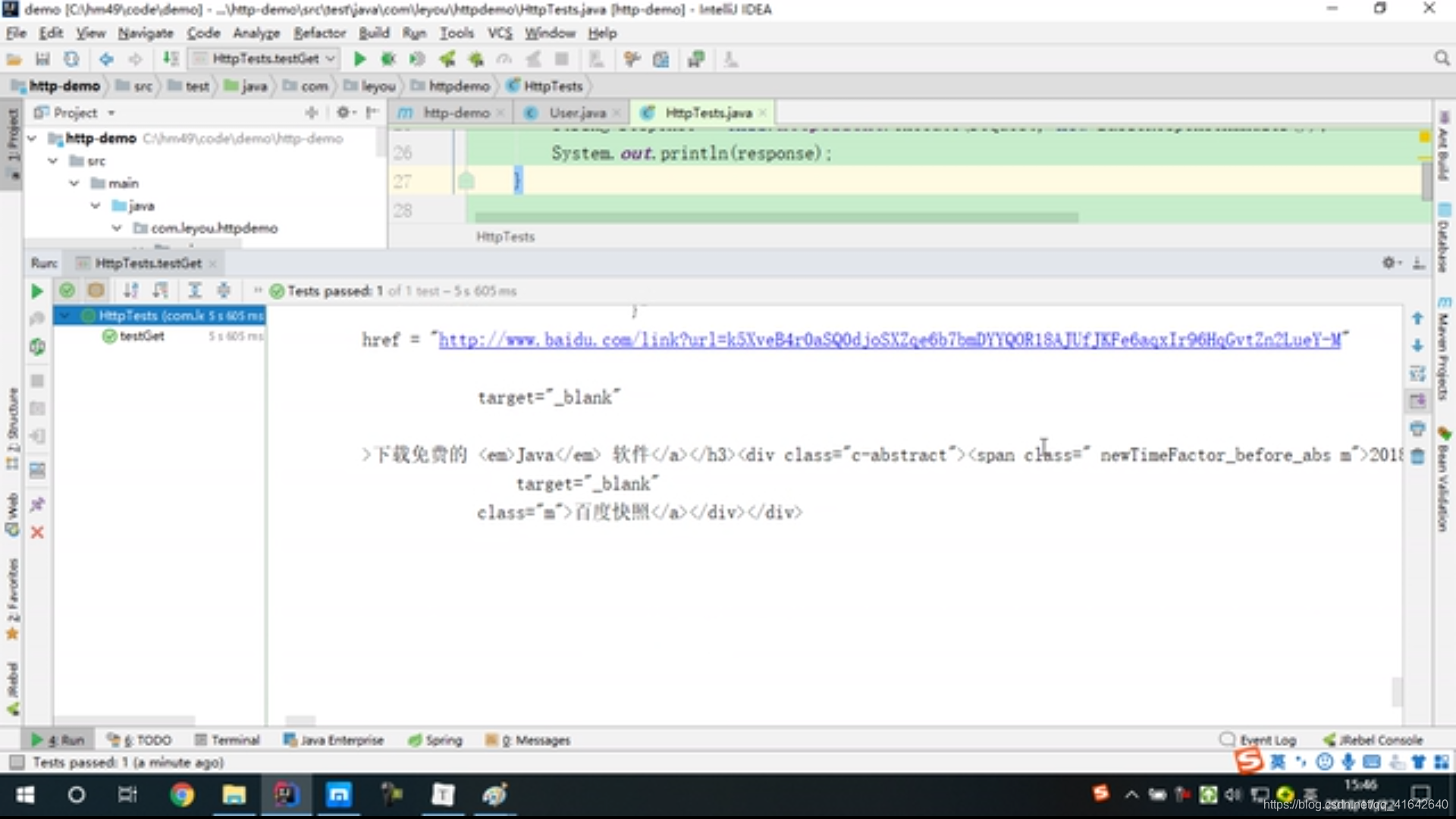Viewport: 1456px width, 819px height.
Task: Rerun tests with green arrow in Run panel
Action: pyautogui.click(x=36, y=291)
